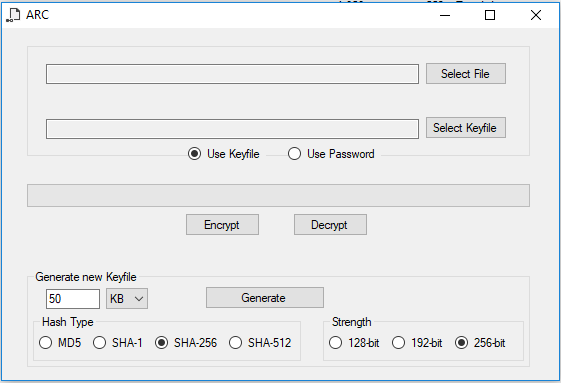Viewport: 561px width, 383px height.
Task: Set strength to 192-bit
Action: 417,343
